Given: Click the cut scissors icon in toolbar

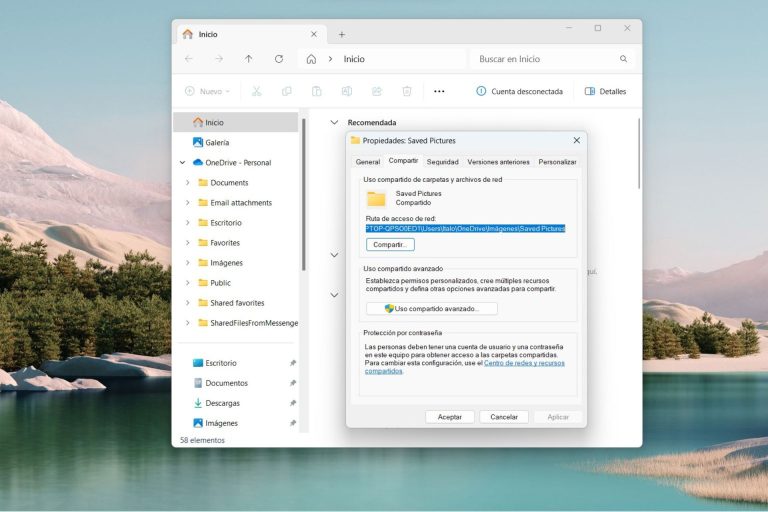Looking at the screenshot, I should (x=257, y=91).
